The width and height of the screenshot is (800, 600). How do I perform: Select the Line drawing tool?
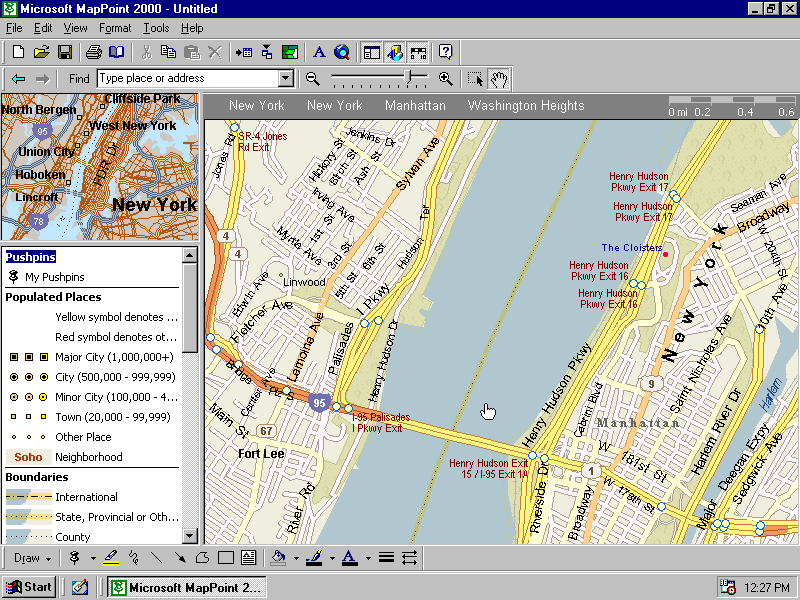pyautogui.click(x=157, y=558)
